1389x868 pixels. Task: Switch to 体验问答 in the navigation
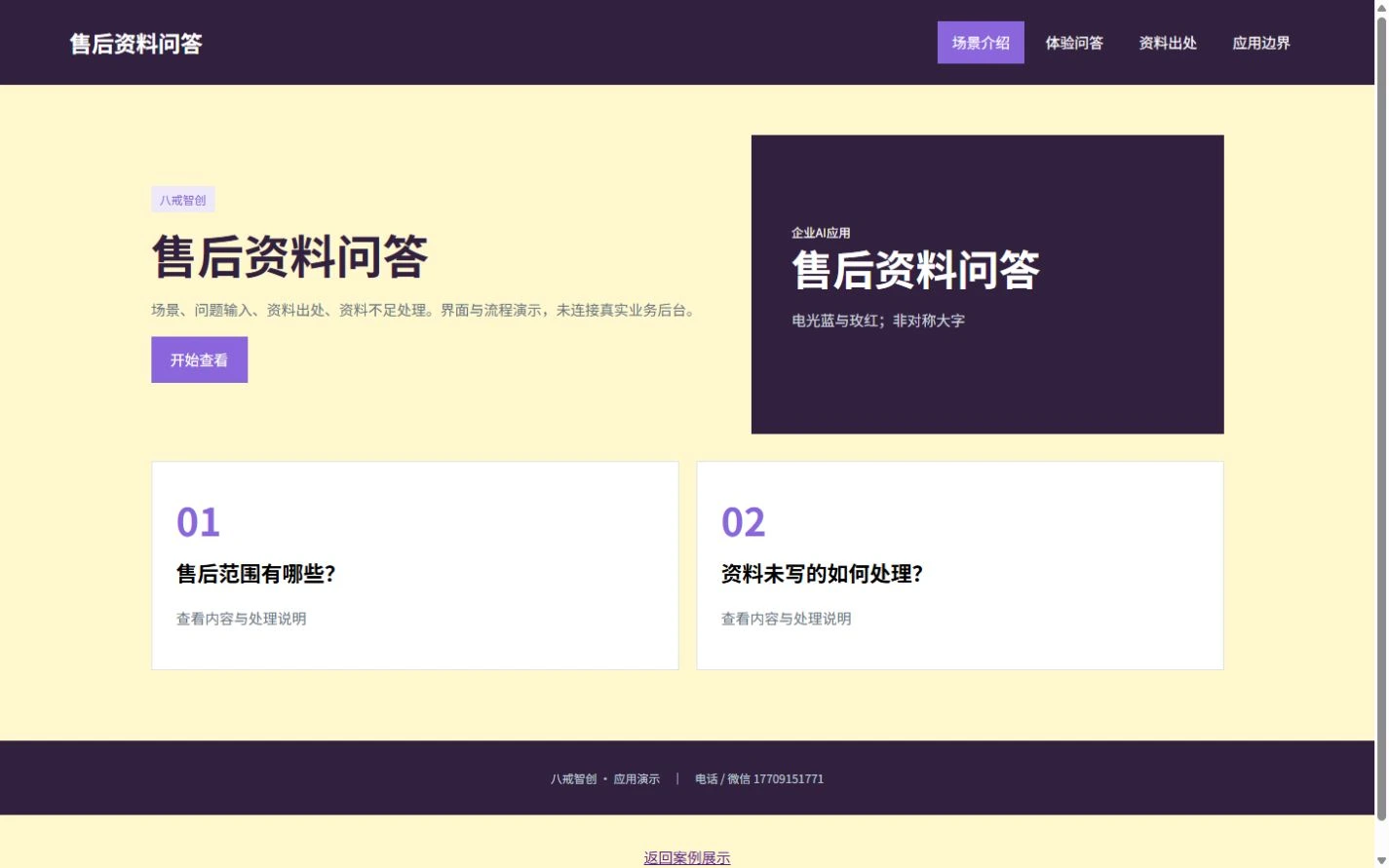click(x=1074, y=43)
